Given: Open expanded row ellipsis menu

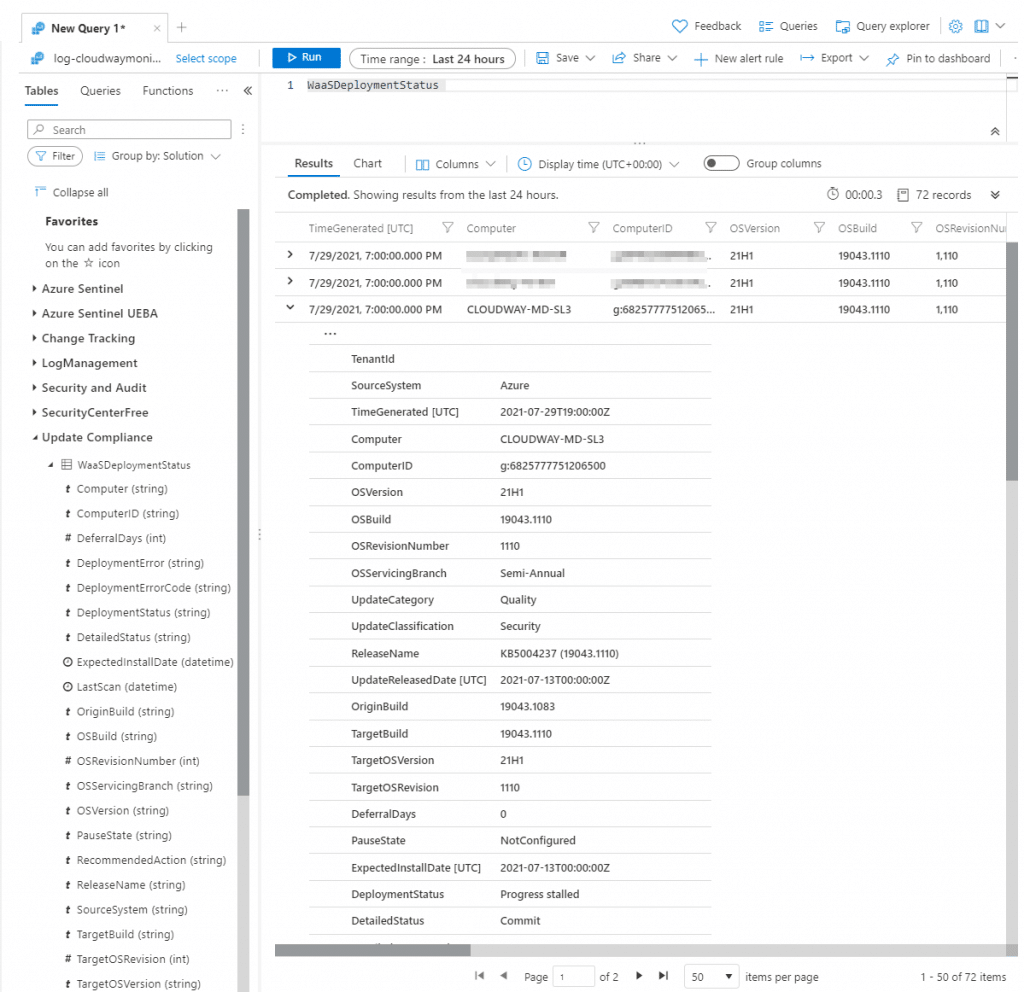Looking at the screenshot, I should pos(330,334).
